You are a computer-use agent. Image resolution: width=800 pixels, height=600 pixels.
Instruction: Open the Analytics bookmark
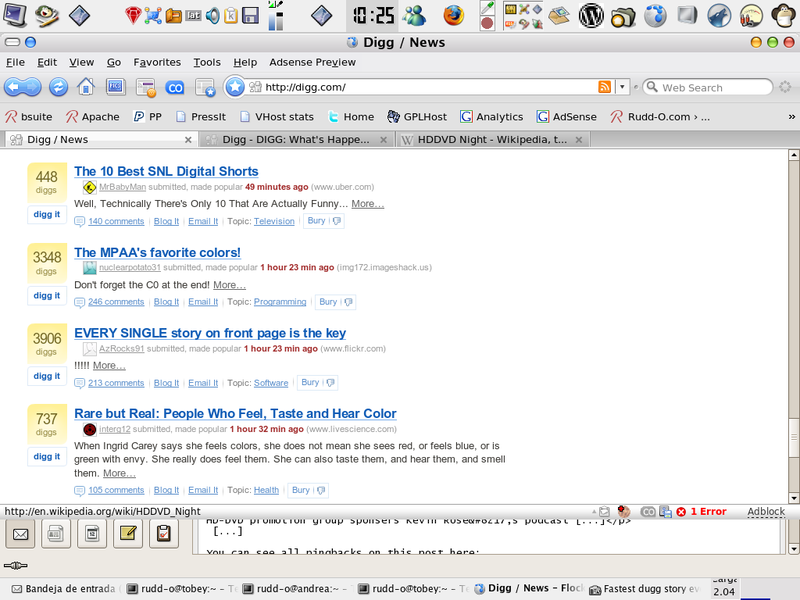click(492, 117)
